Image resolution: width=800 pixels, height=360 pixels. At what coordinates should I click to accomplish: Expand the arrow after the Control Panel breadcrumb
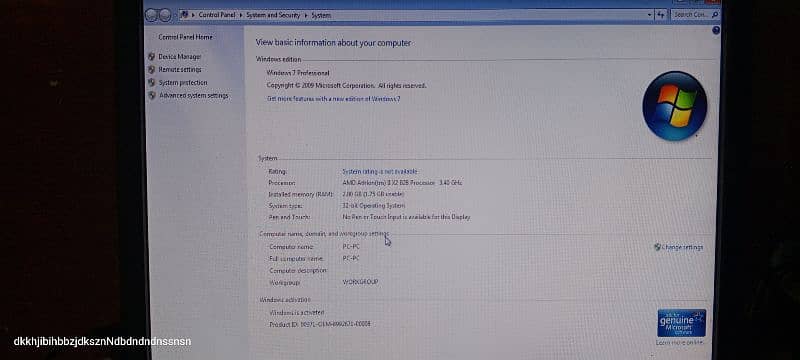point(241,15)
